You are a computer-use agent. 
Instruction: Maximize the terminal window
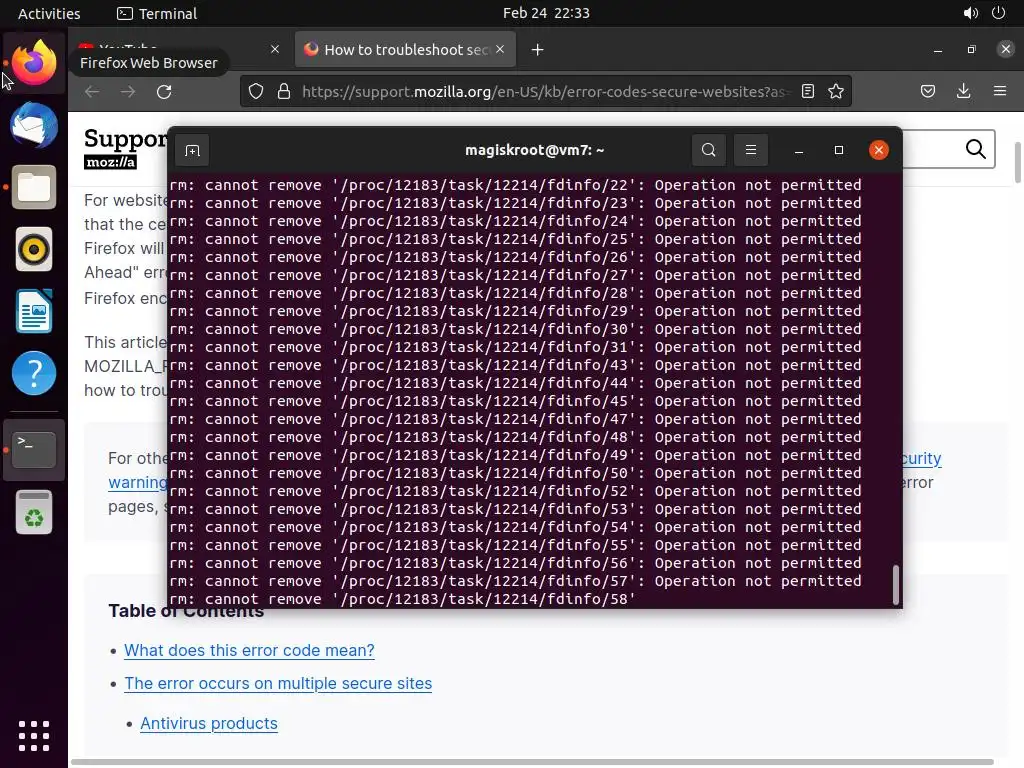tap(839, 150)
